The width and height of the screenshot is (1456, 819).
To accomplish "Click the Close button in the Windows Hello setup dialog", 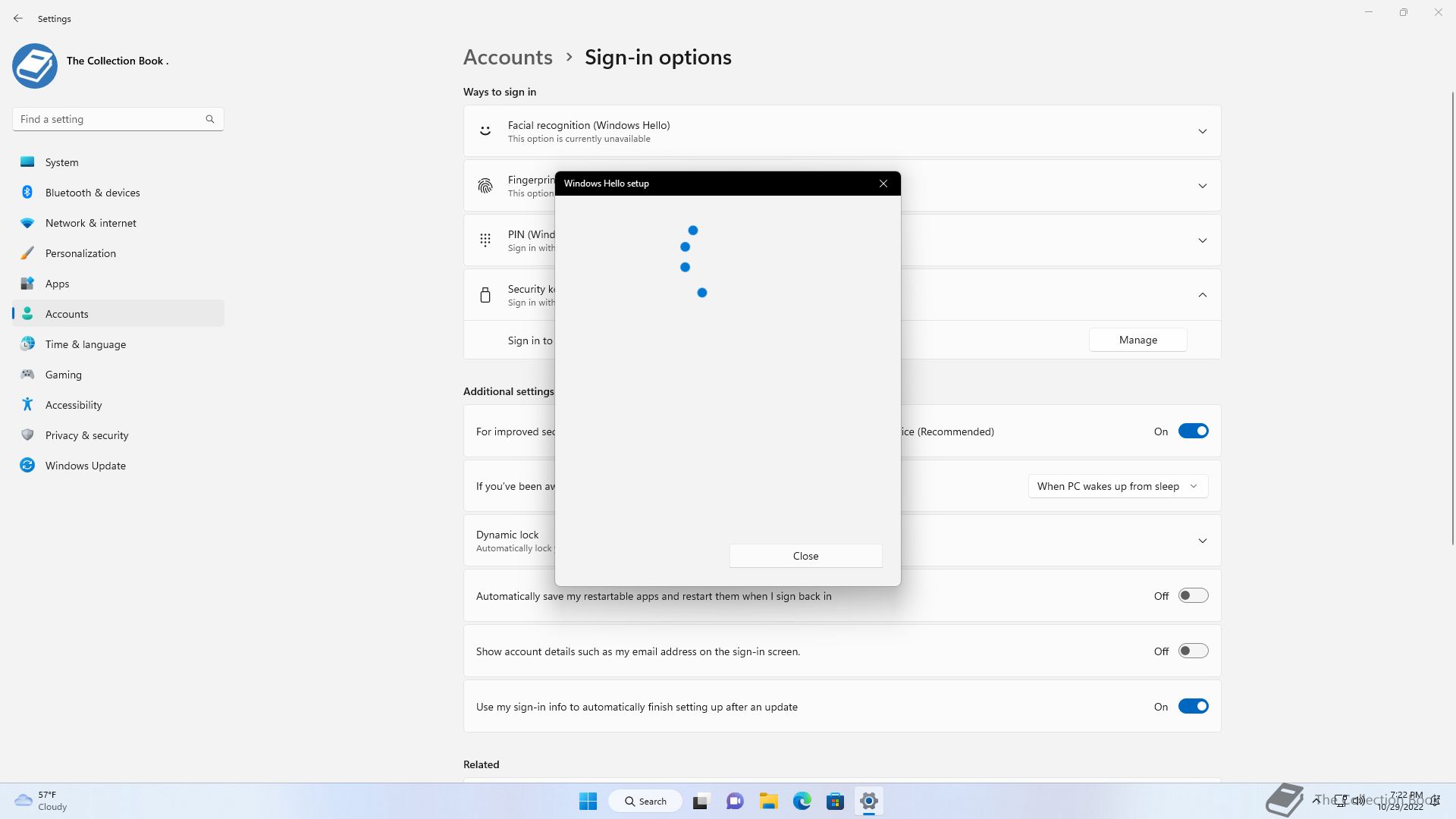I will (x=805, y=556).
